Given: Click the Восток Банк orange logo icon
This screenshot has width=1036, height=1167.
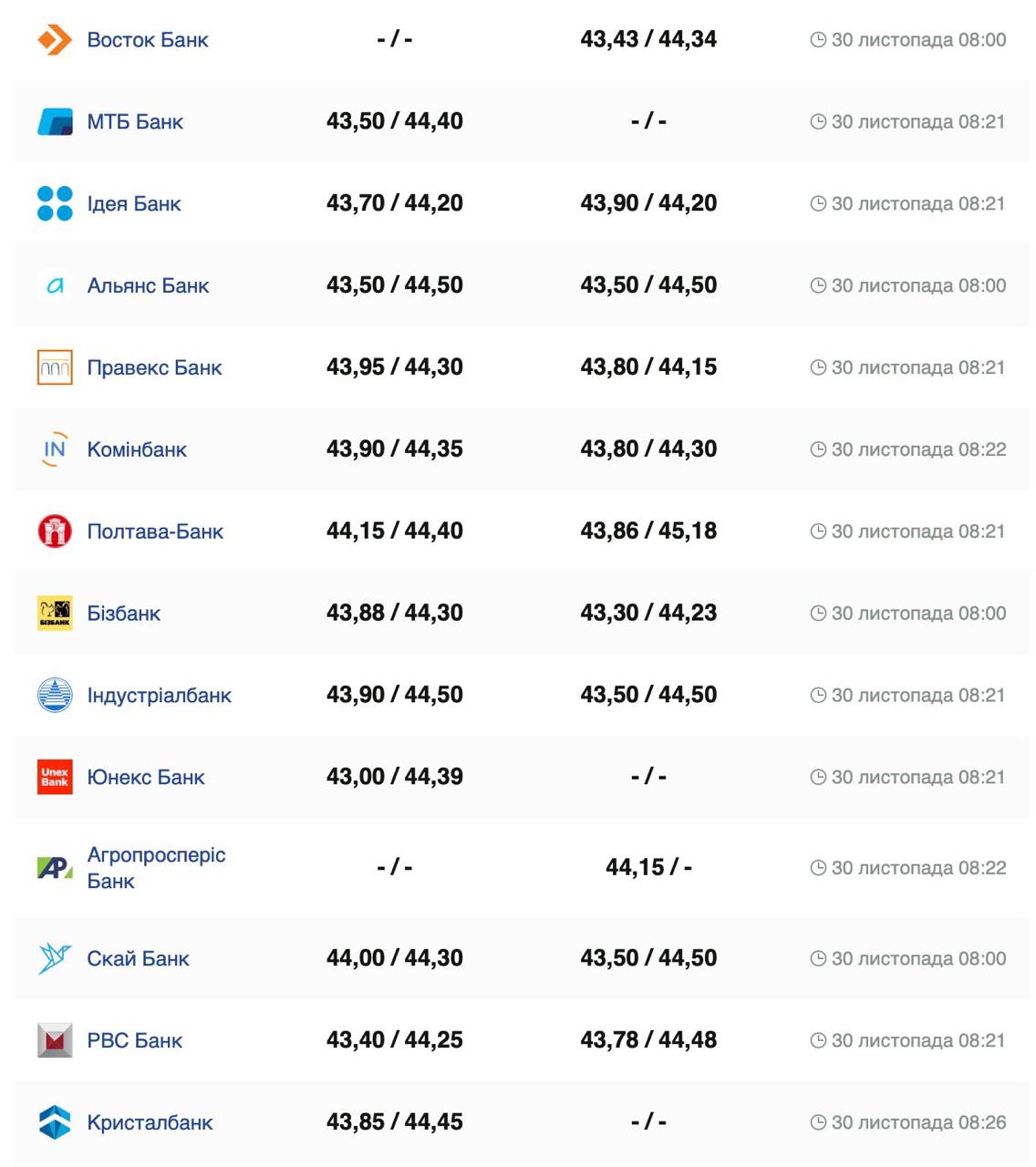Looking at the screenshot, I should point(55,40).
